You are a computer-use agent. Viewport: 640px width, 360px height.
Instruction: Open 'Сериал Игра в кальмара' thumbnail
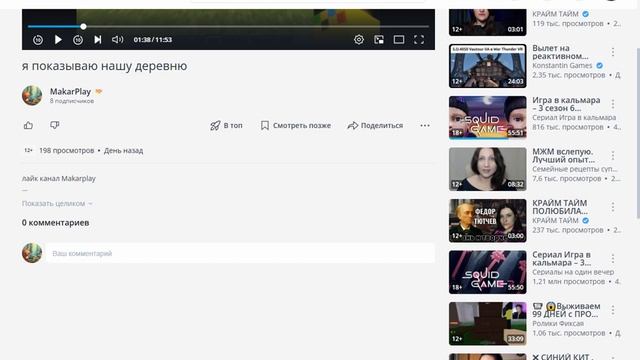pyautogui.click(x=487, y=272)
